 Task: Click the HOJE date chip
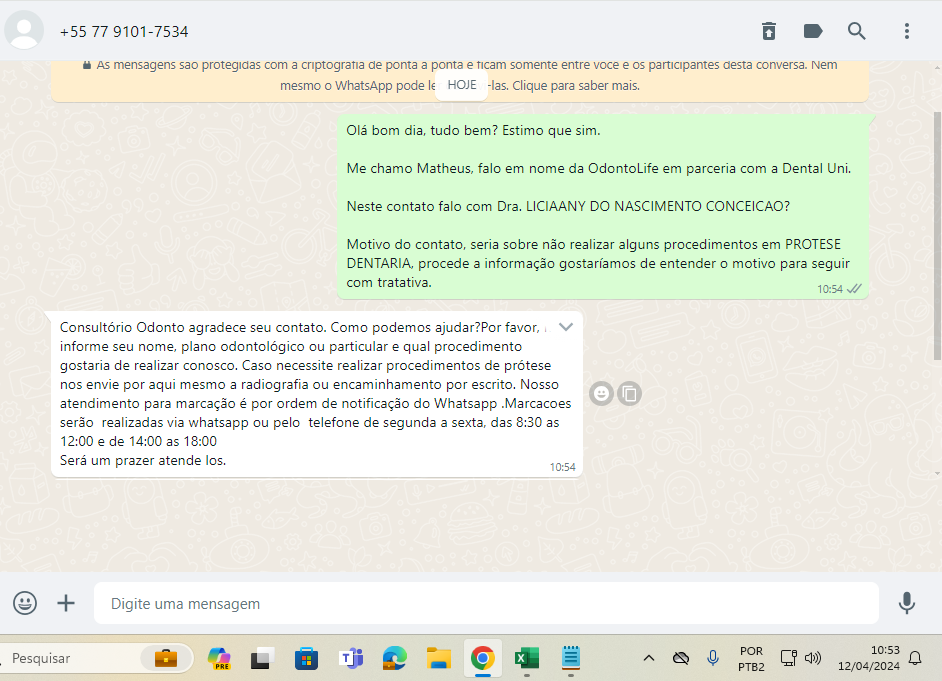pos(461,85)
